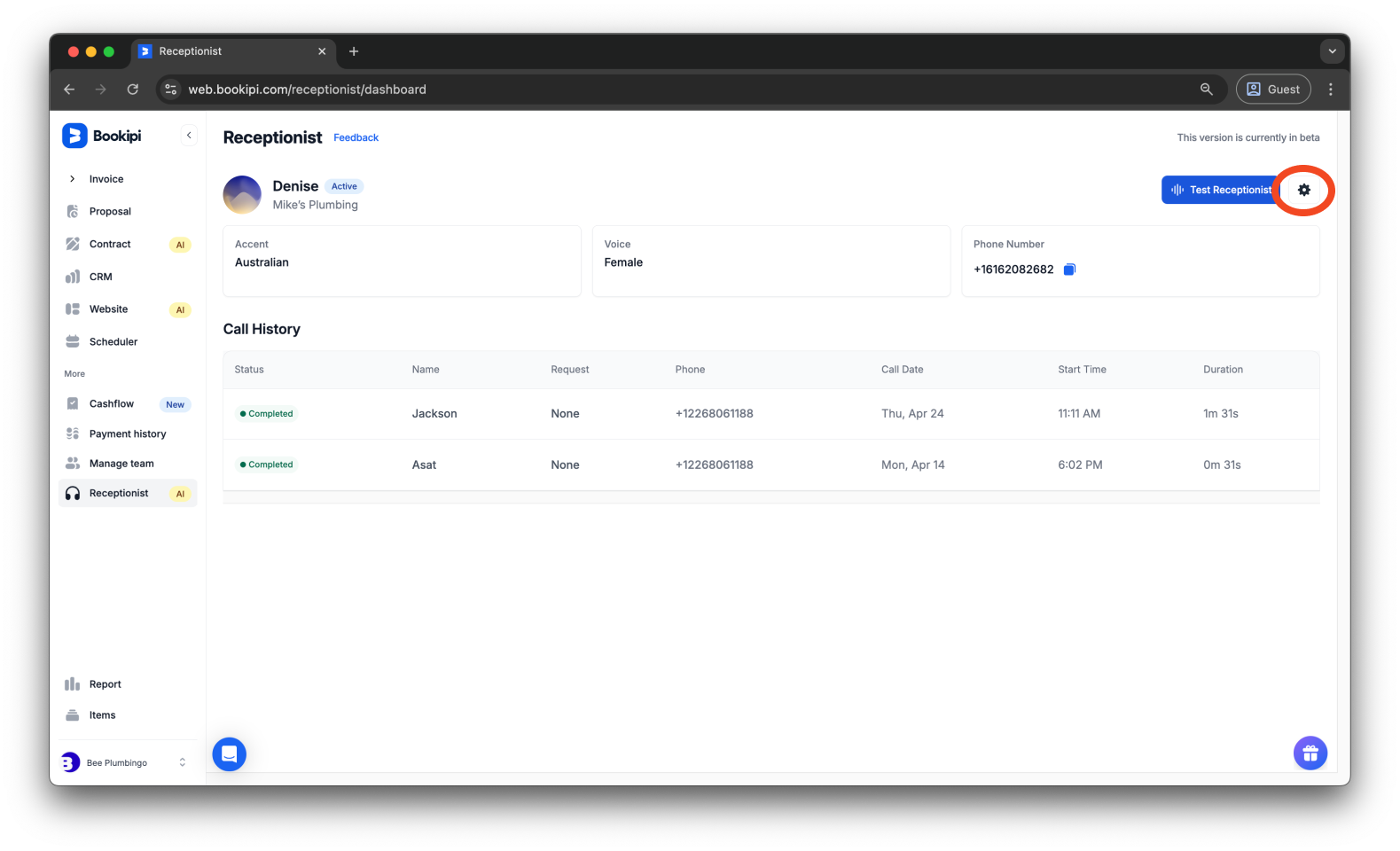Click the Report chart icon

[73, 684]
